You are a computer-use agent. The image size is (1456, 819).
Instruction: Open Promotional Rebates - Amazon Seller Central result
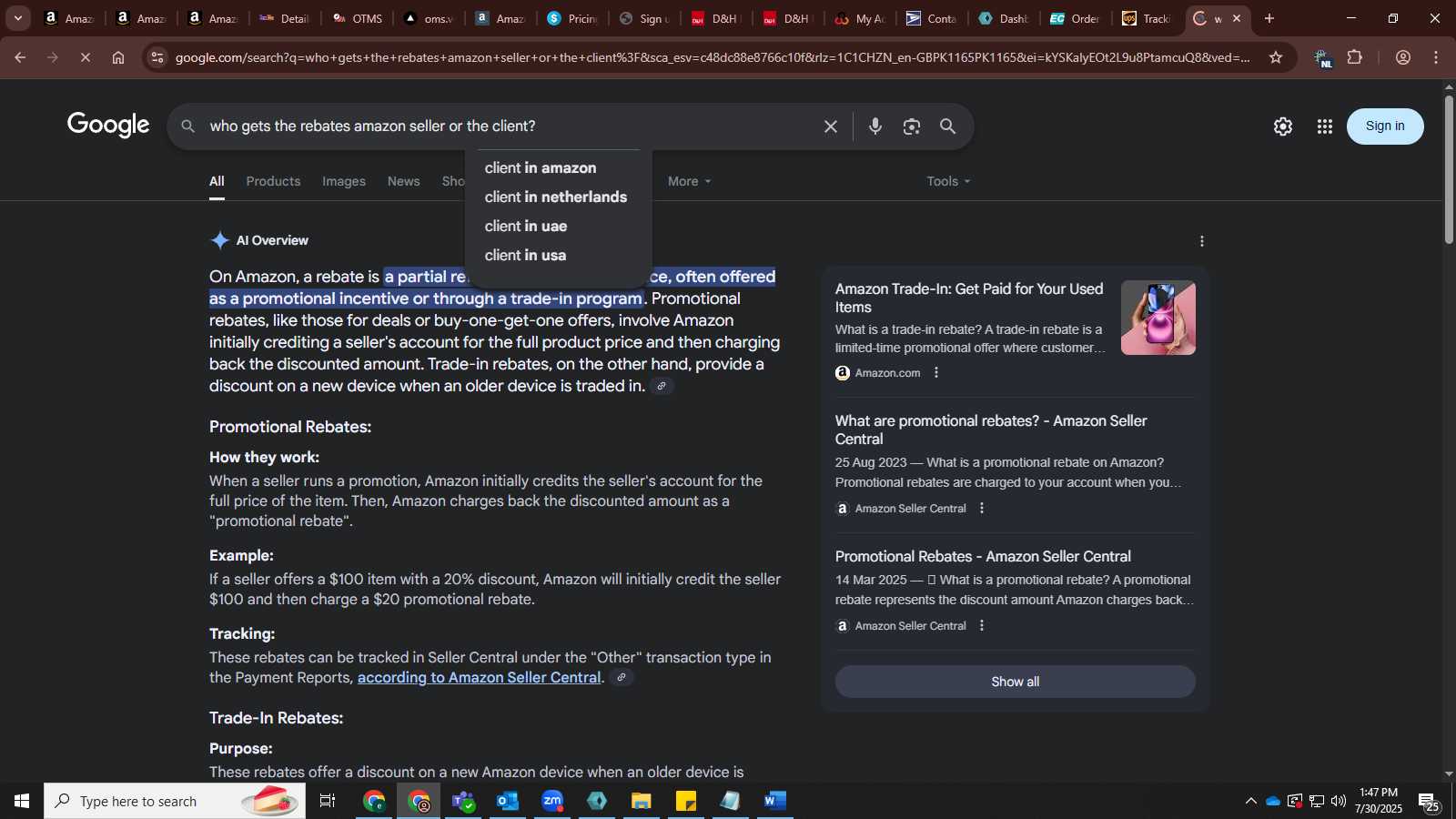(x=983, y=556)
